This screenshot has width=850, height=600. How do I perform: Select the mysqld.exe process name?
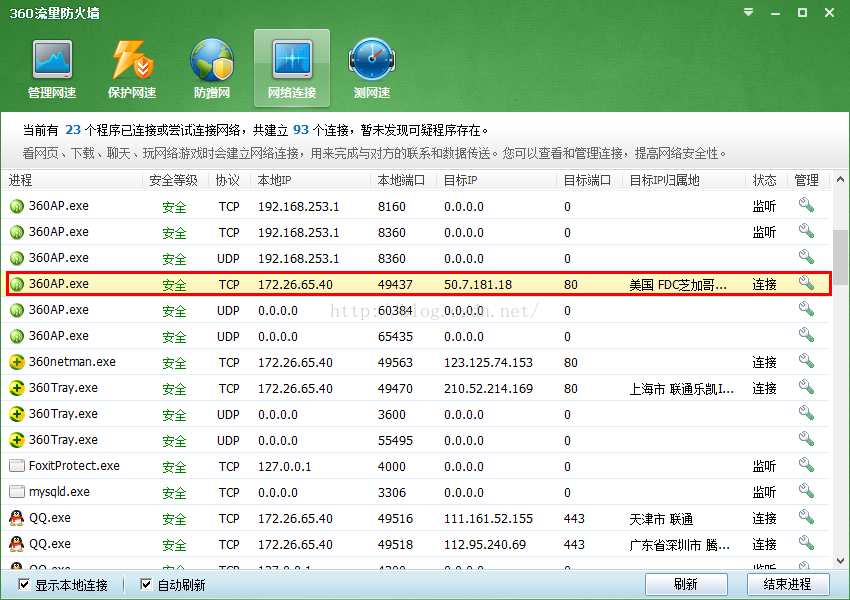59,492
